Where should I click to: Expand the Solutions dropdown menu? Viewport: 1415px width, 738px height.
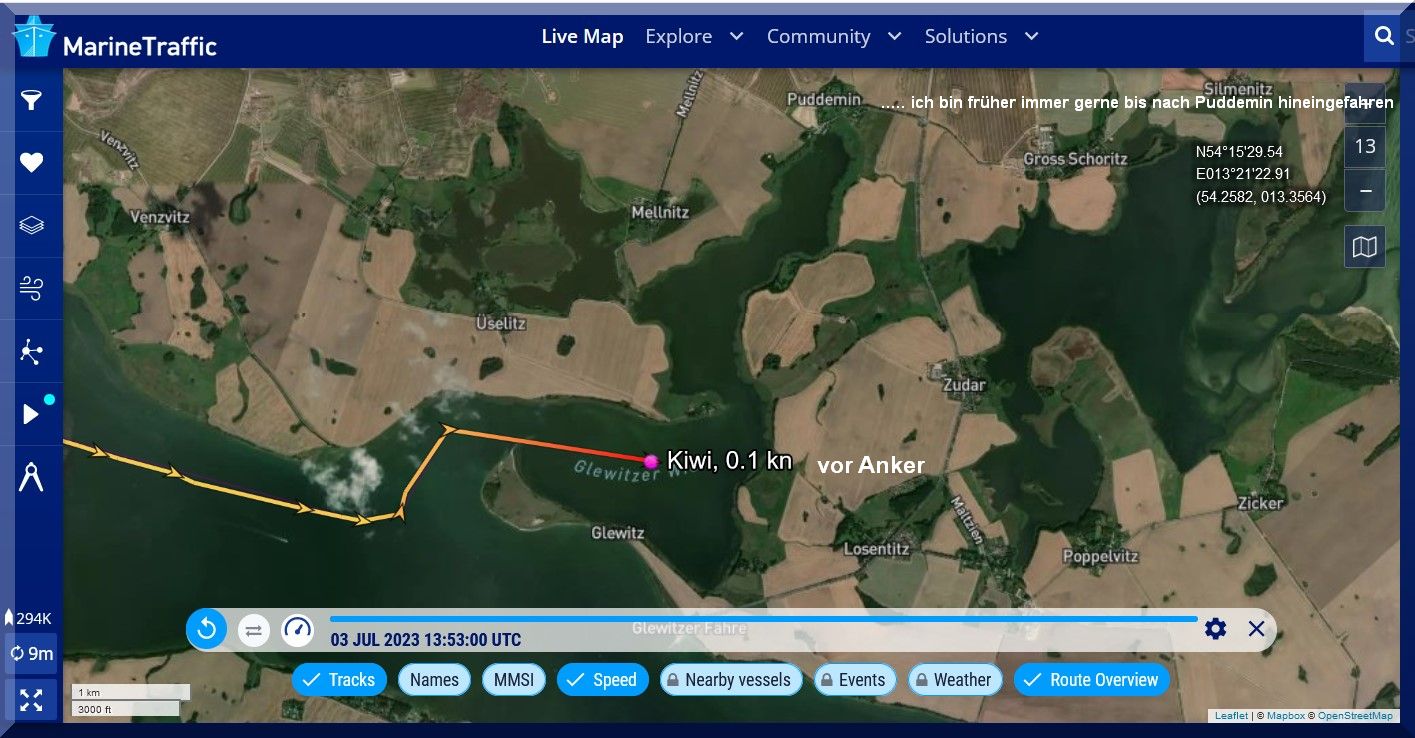point(981,36)
